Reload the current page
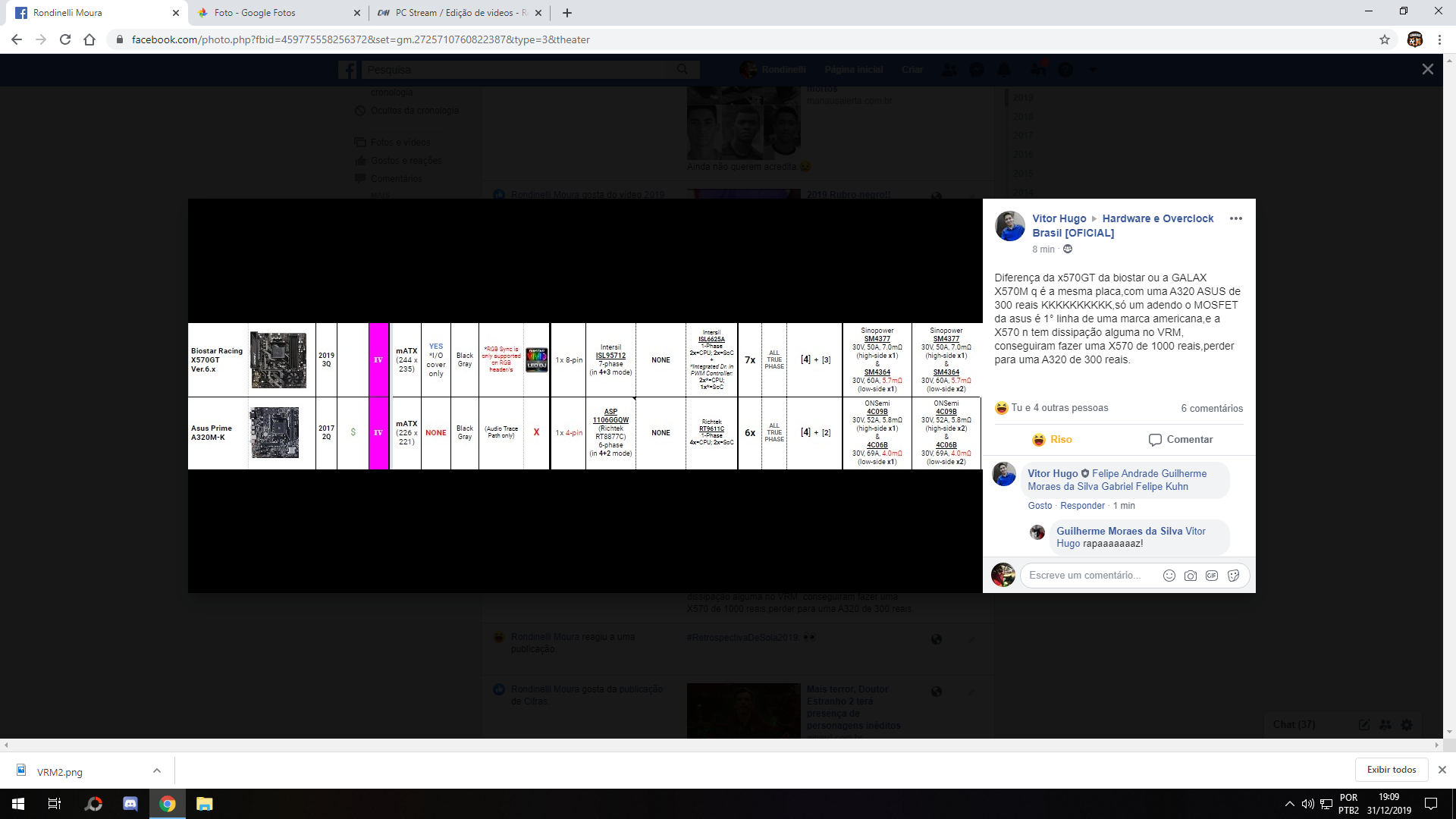The image size is (1456, 819). click(x=65, y=39)
